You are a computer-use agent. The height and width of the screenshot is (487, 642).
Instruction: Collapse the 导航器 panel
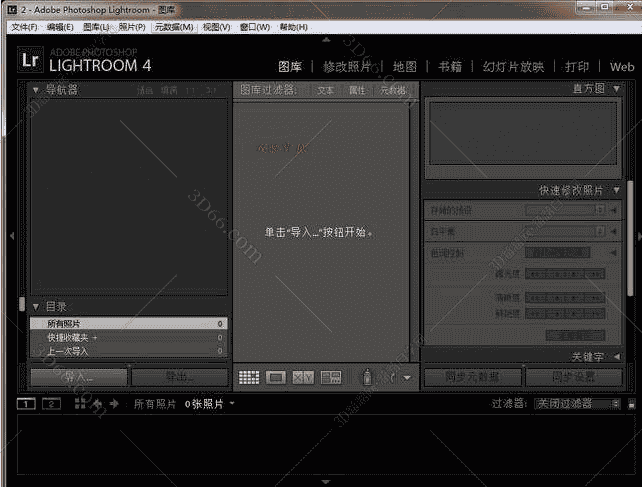click(x=36, y=90)
